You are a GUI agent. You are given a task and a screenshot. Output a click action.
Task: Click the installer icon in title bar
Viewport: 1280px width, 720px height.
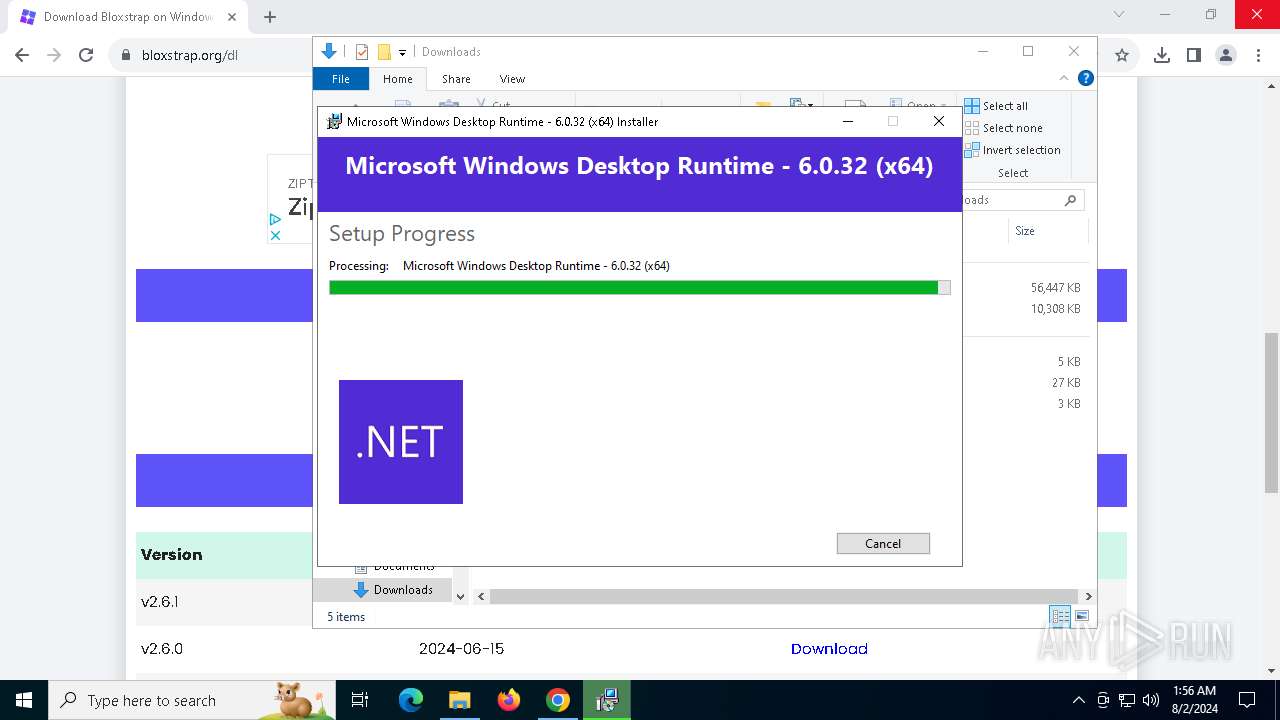click(x=334, y=122)
